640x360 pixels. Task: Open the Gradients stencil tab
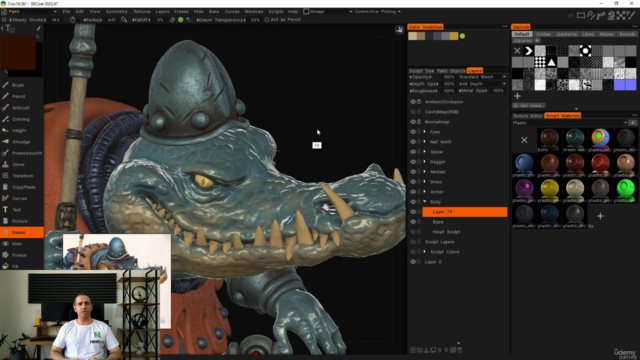[x=567, y=34]
